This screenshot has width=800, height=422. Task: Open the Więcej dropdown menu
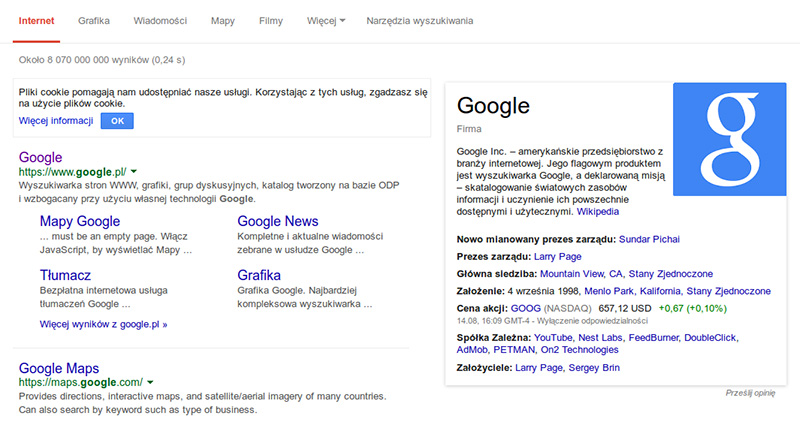click(x=327, y=20)
